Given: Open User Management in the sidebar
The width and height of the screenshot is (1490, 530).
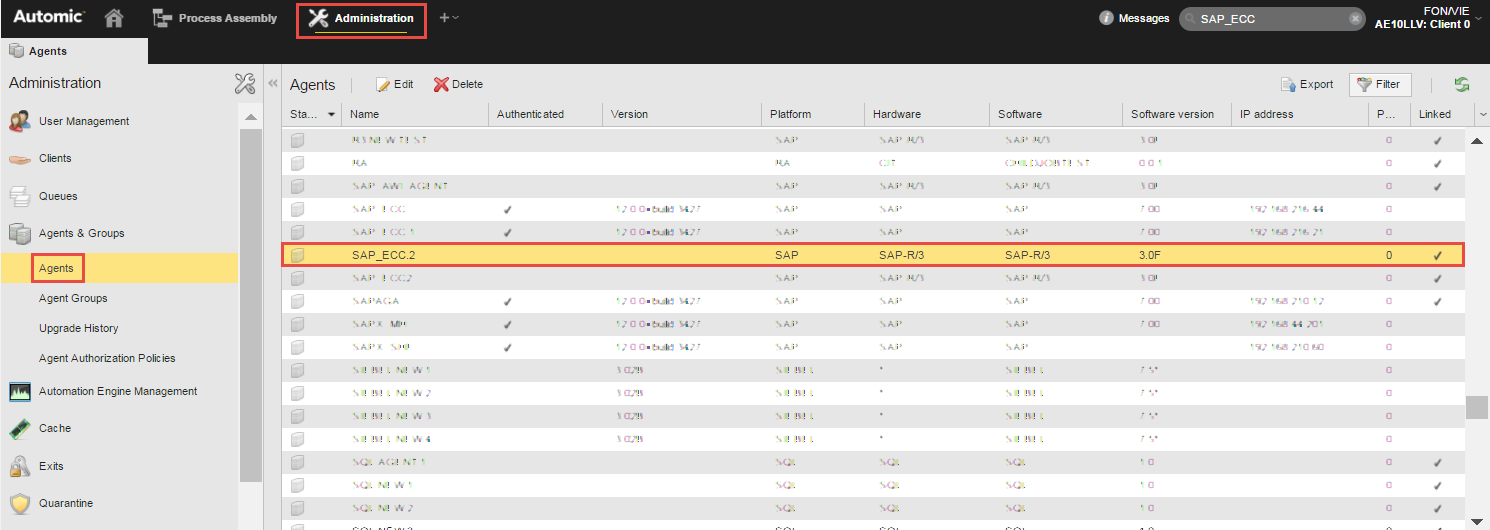Looking at the screenshot, I should (x=84, y=121).
